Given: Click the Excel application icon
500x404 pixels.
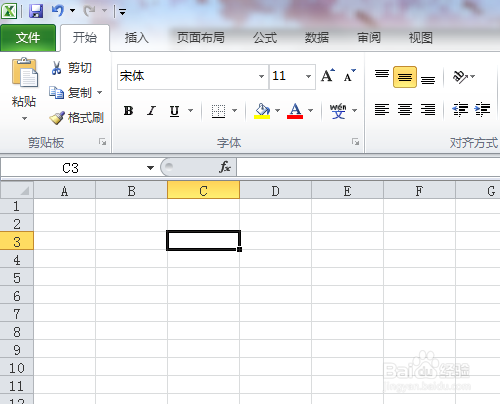Looking at the screenshot, I should 9,11.
